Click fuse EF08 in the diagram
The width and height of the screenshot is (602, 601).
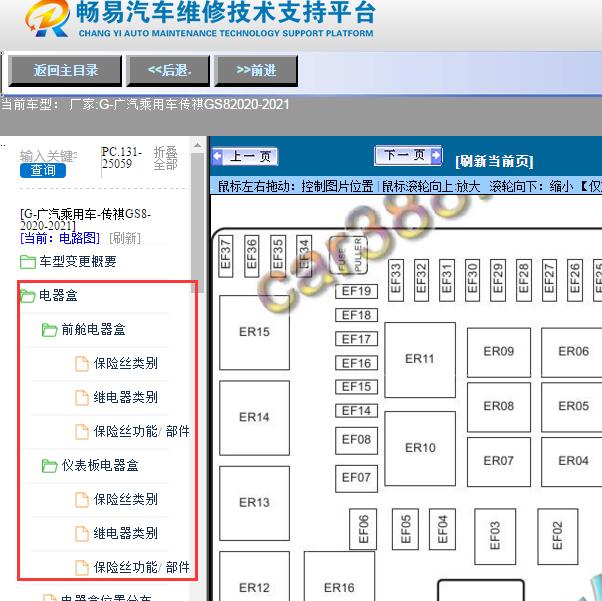tap(356, 440)
